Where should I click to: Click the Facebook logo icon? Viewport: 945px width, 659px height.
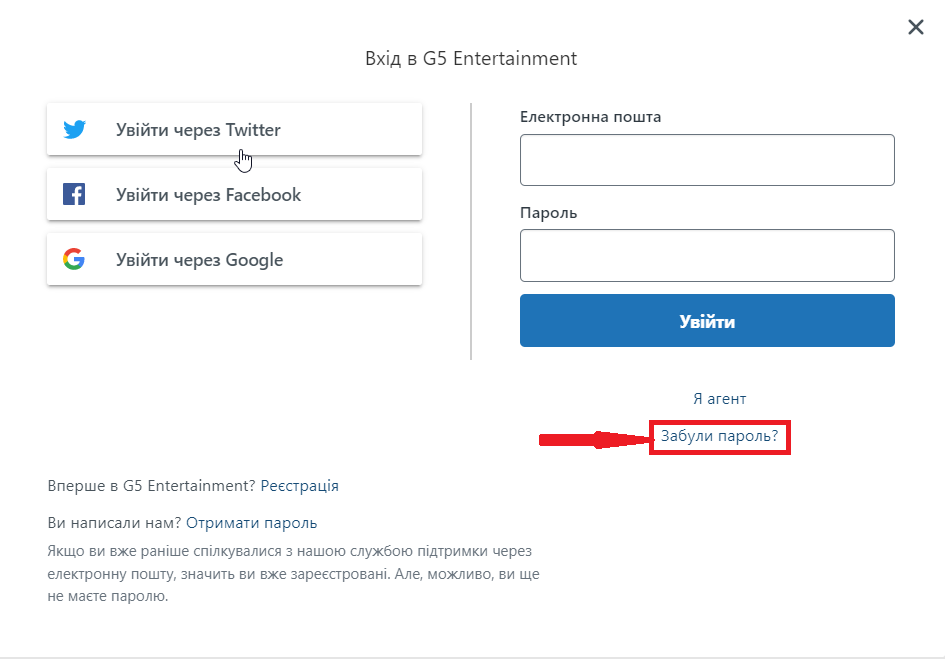click(x=74, y=194)
